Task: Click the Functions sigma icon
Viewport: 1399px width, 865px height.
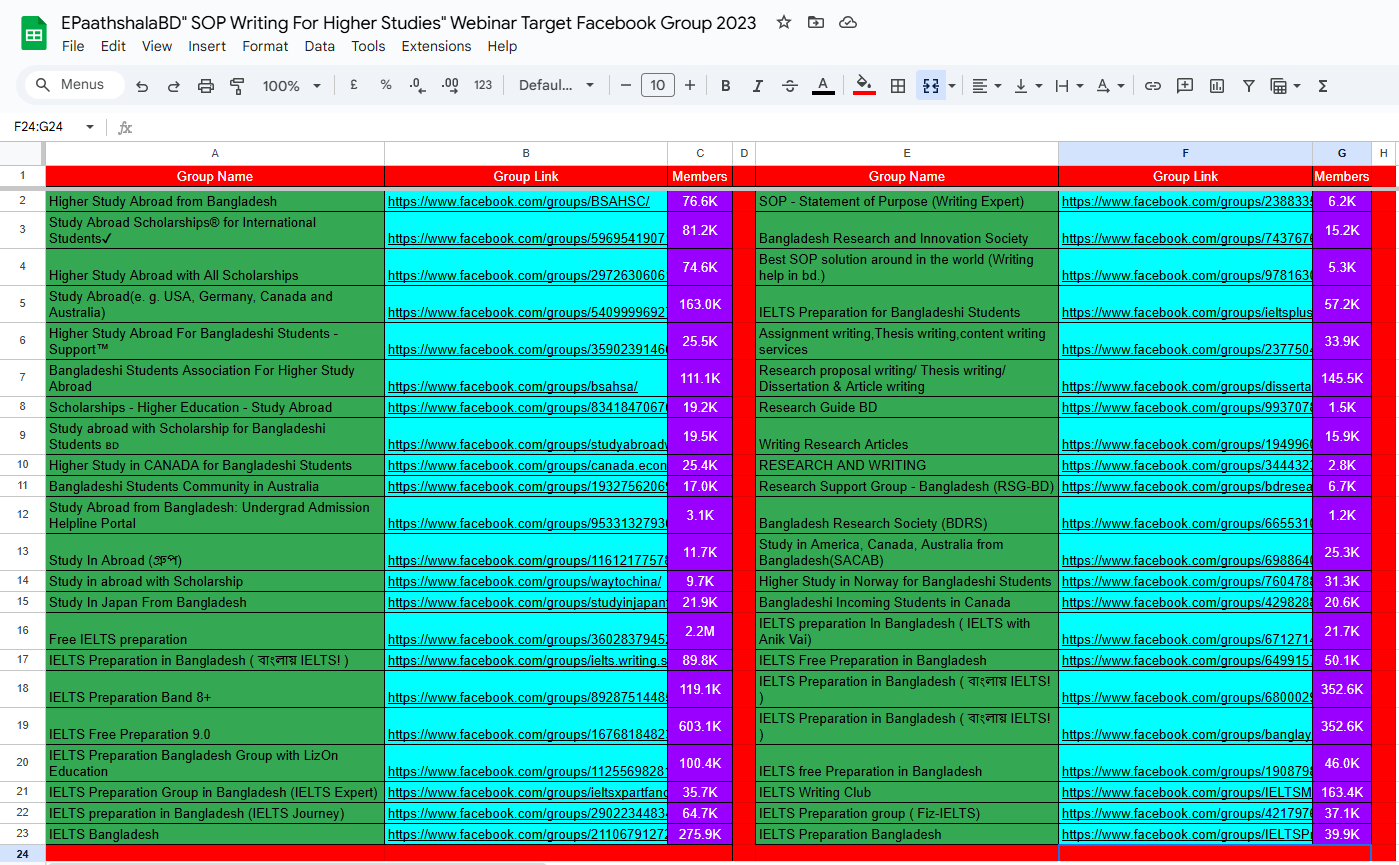Action: [1323, 86]
